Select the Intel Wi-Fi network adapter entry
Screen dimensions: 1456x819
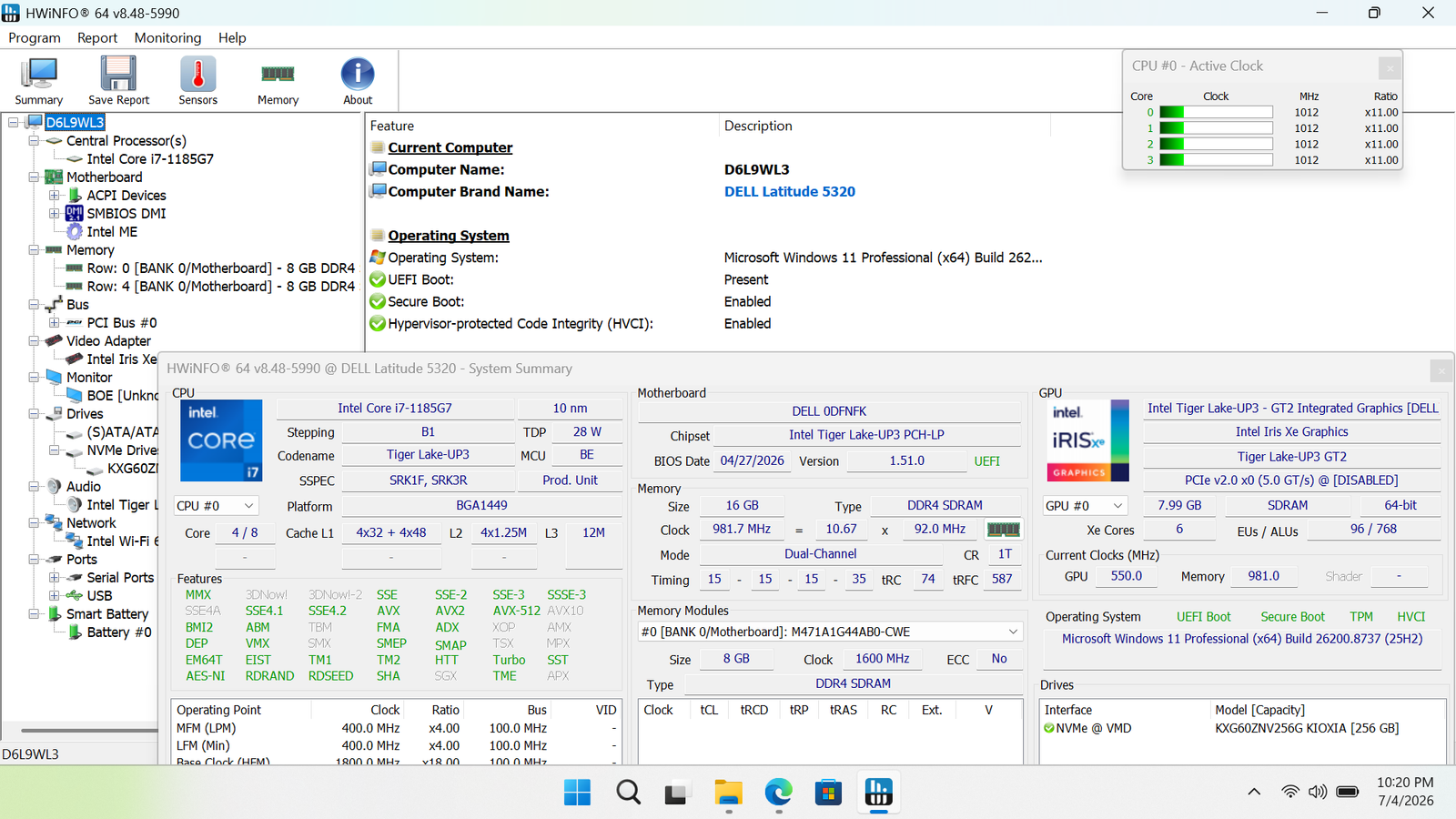122,541
